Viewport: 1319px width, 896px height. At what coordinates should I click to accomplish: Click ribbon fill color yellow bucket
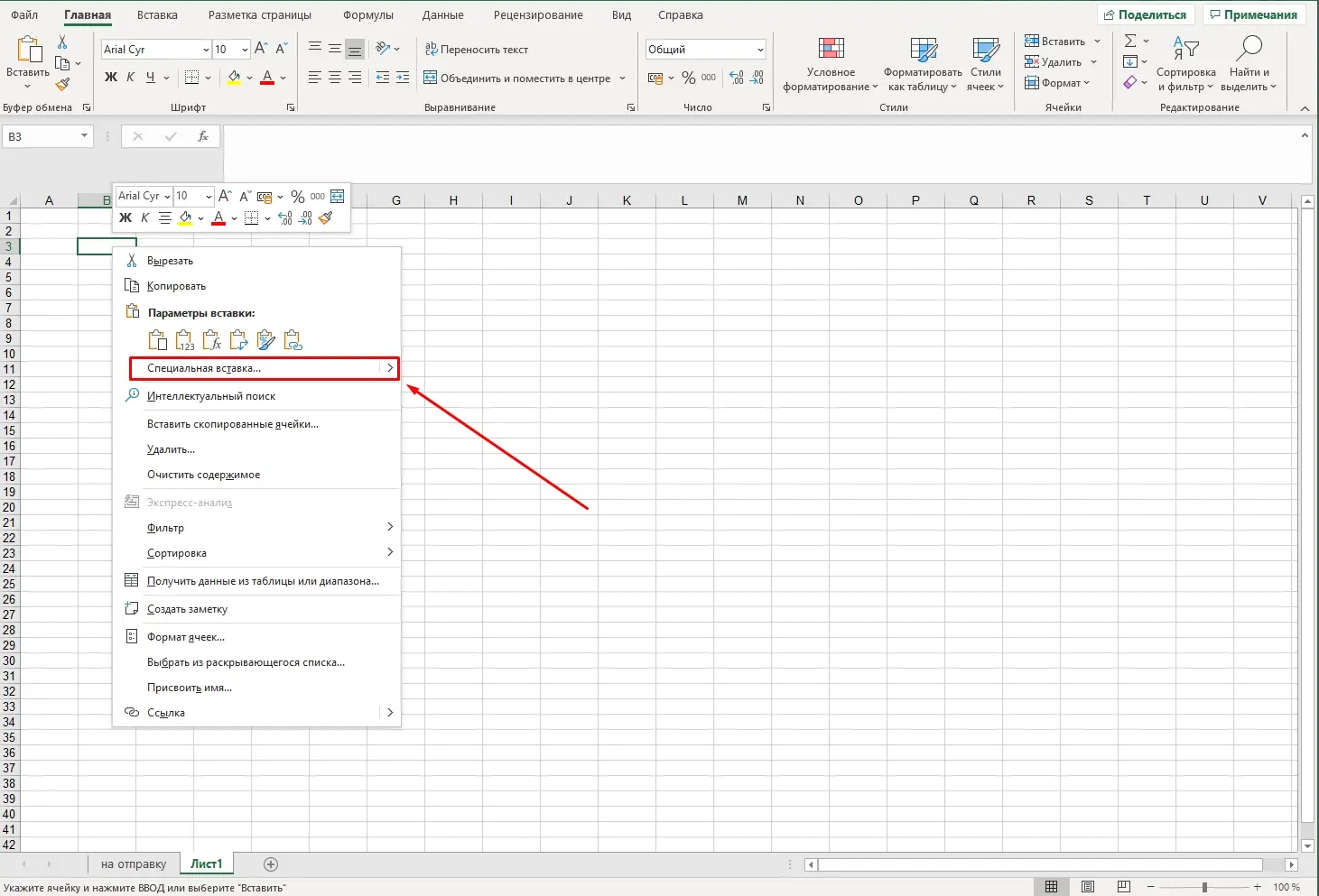[x=234, y=79]
